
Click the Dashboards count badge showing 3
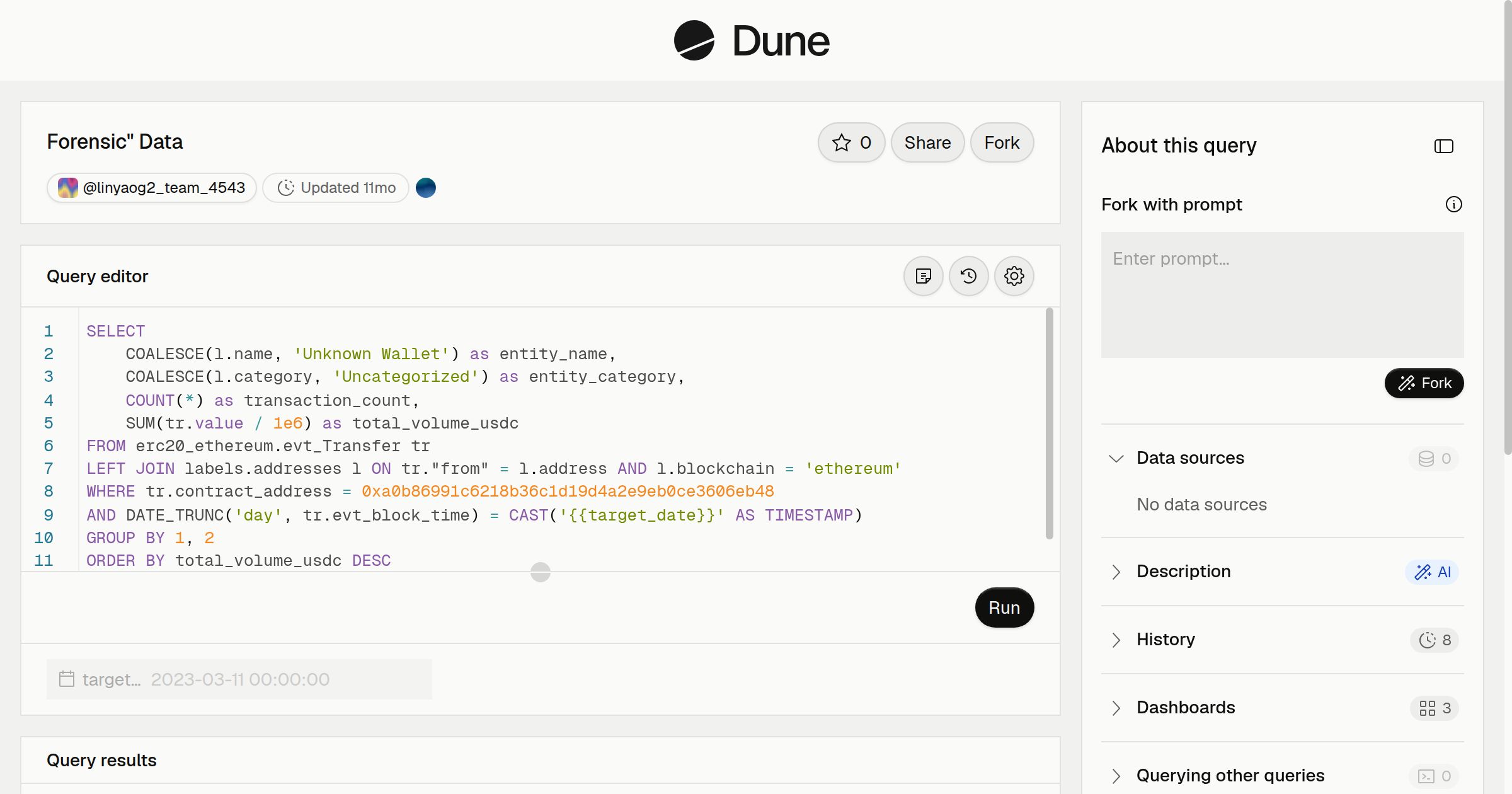[1435, 708]
